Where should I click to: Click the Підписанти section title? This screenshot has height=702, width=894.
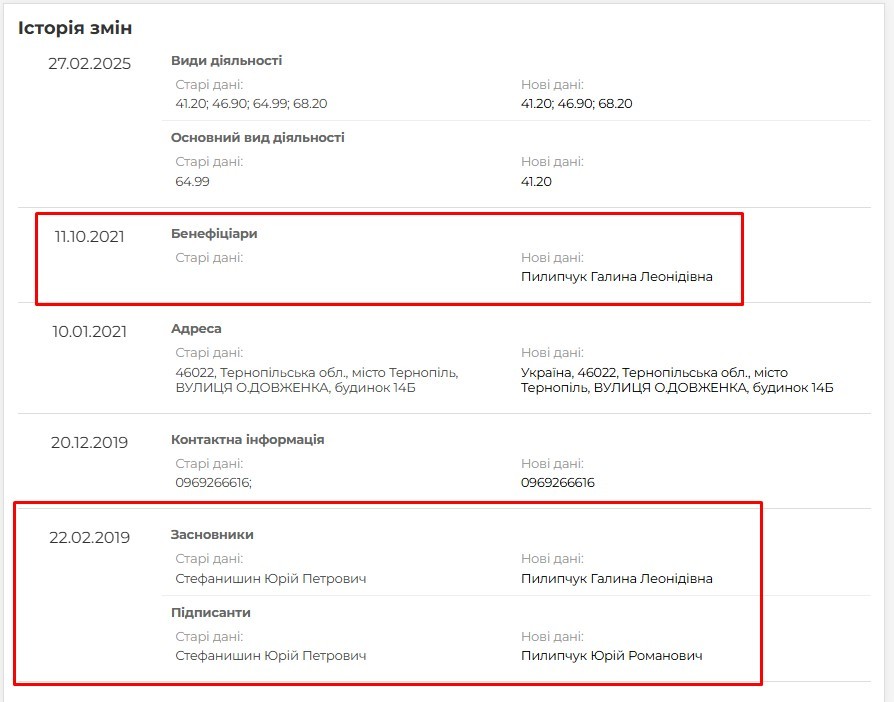[x=211, y=612]
